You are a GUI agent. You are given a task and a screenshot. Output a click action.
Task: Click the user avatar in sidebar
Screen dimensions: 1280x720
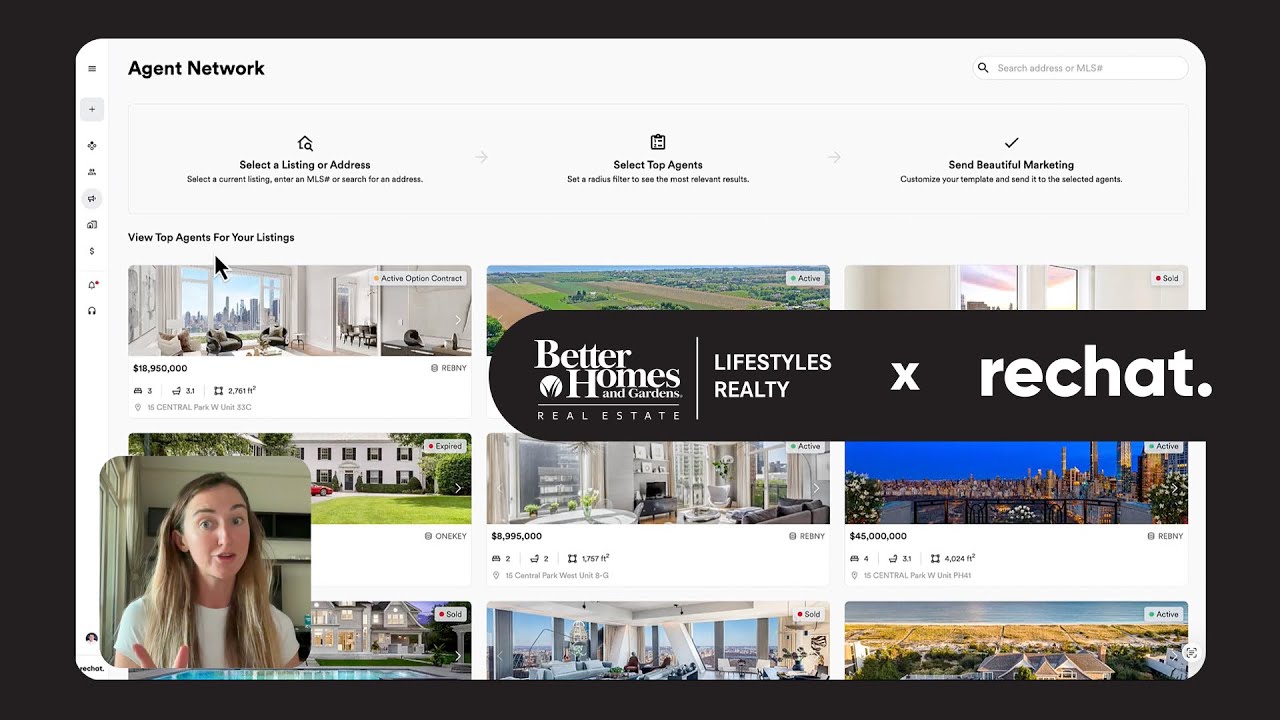92,638
